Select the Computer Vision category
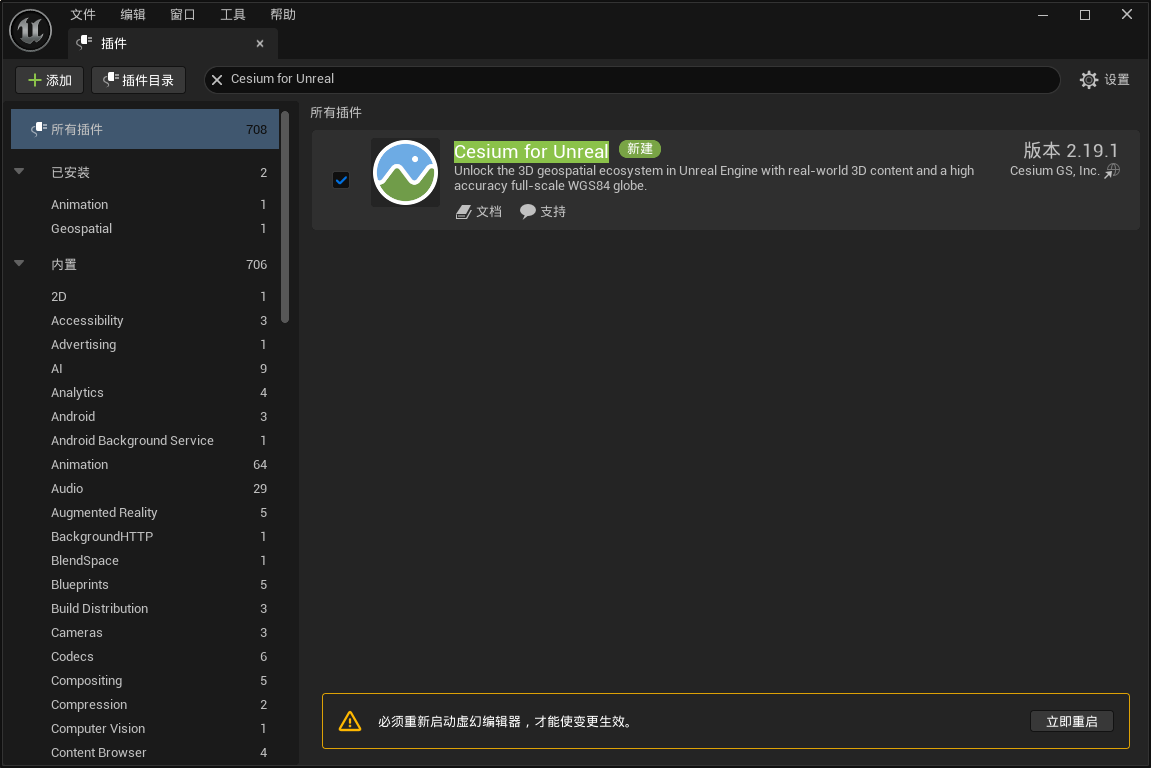1151x768 pixels. point(145,728)
